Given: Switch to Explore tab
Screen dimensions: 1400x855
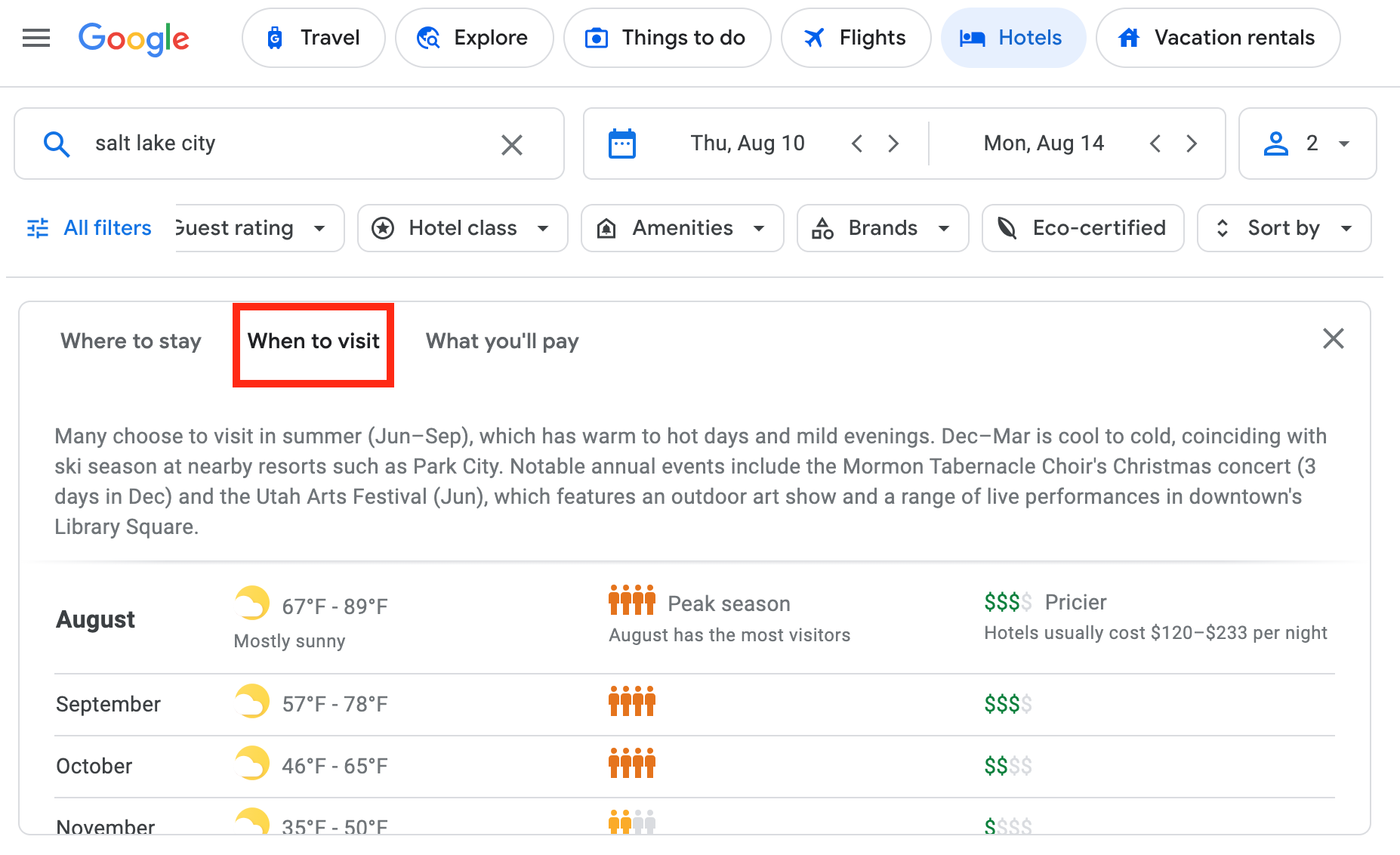Looking at the screenshot, I should tap(474, 38).
